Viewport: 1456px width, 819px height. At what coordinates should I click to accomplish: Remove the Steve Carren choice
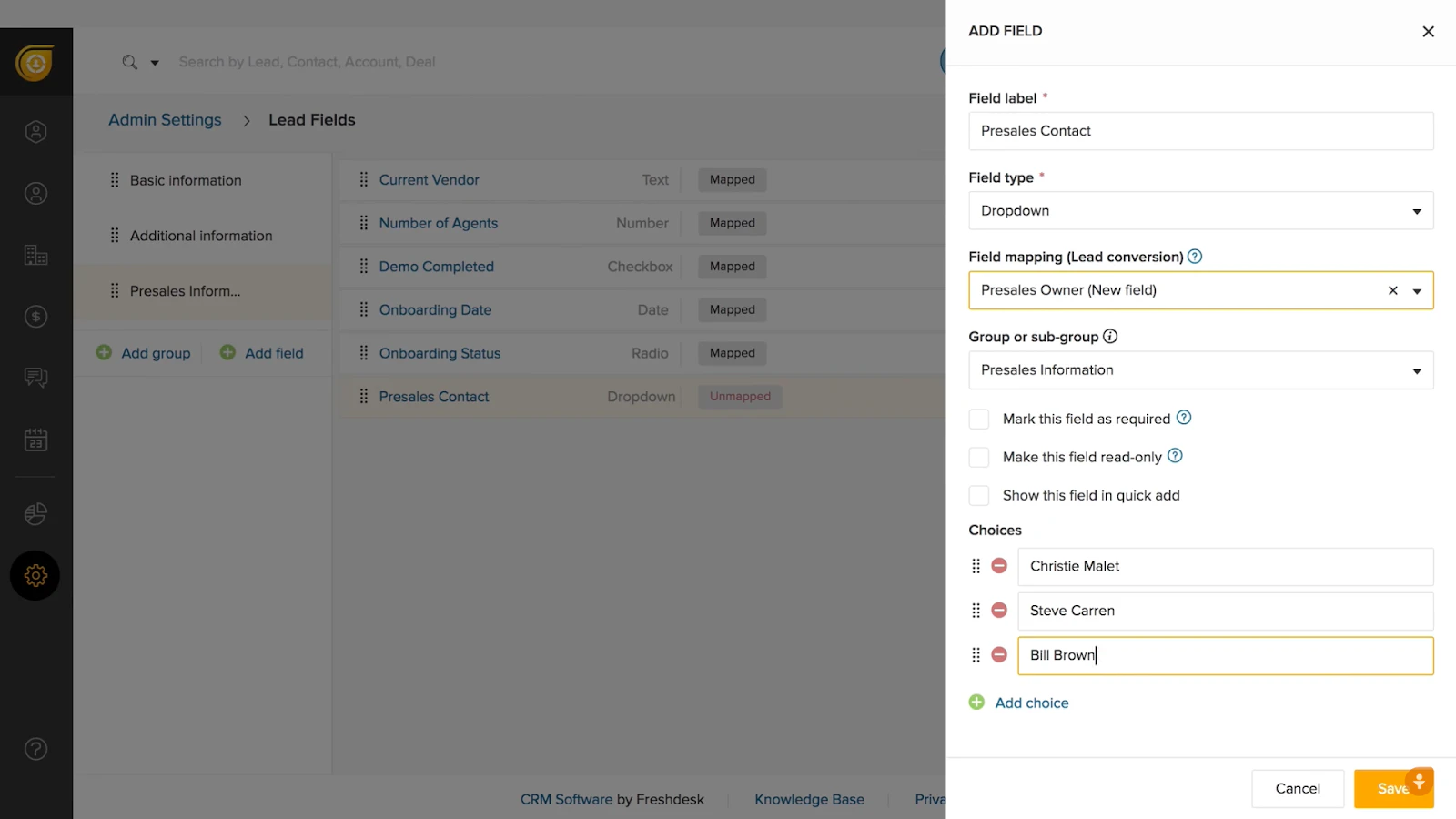[x=999, y=611]
